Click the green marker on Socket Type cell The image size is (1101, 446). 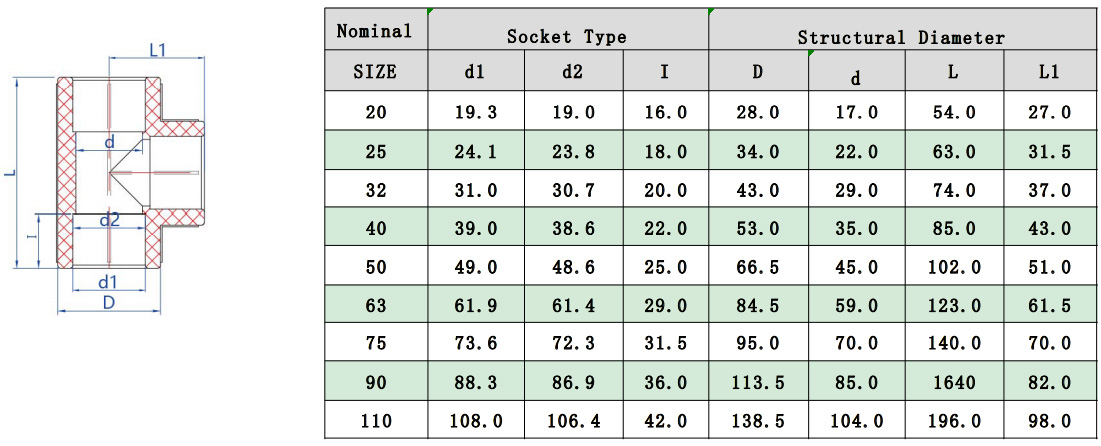(x=430, y=11)
